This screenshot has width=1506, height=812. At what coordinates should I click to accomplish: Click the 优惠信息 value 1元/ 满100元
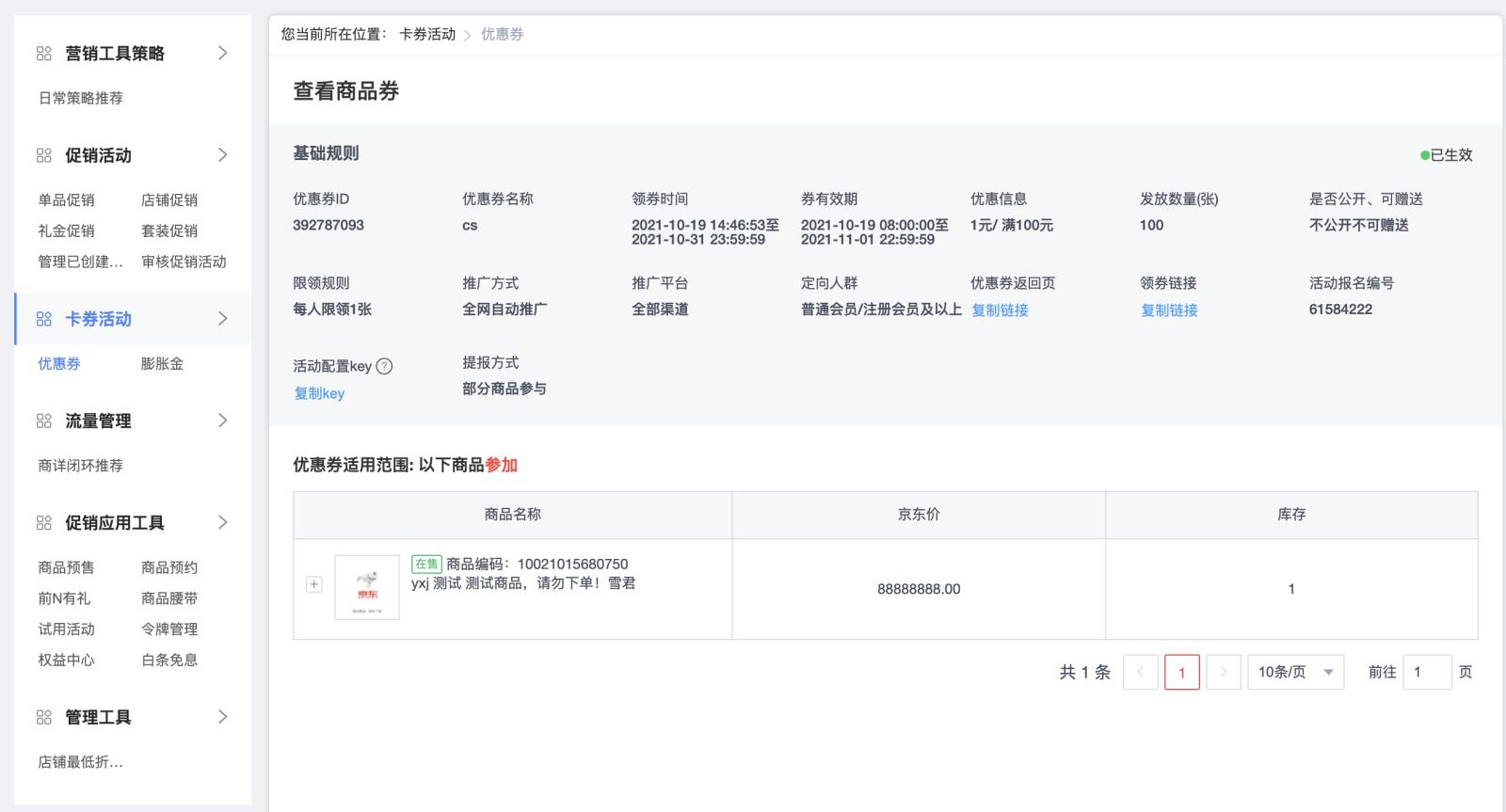[x=1012, y=225]
